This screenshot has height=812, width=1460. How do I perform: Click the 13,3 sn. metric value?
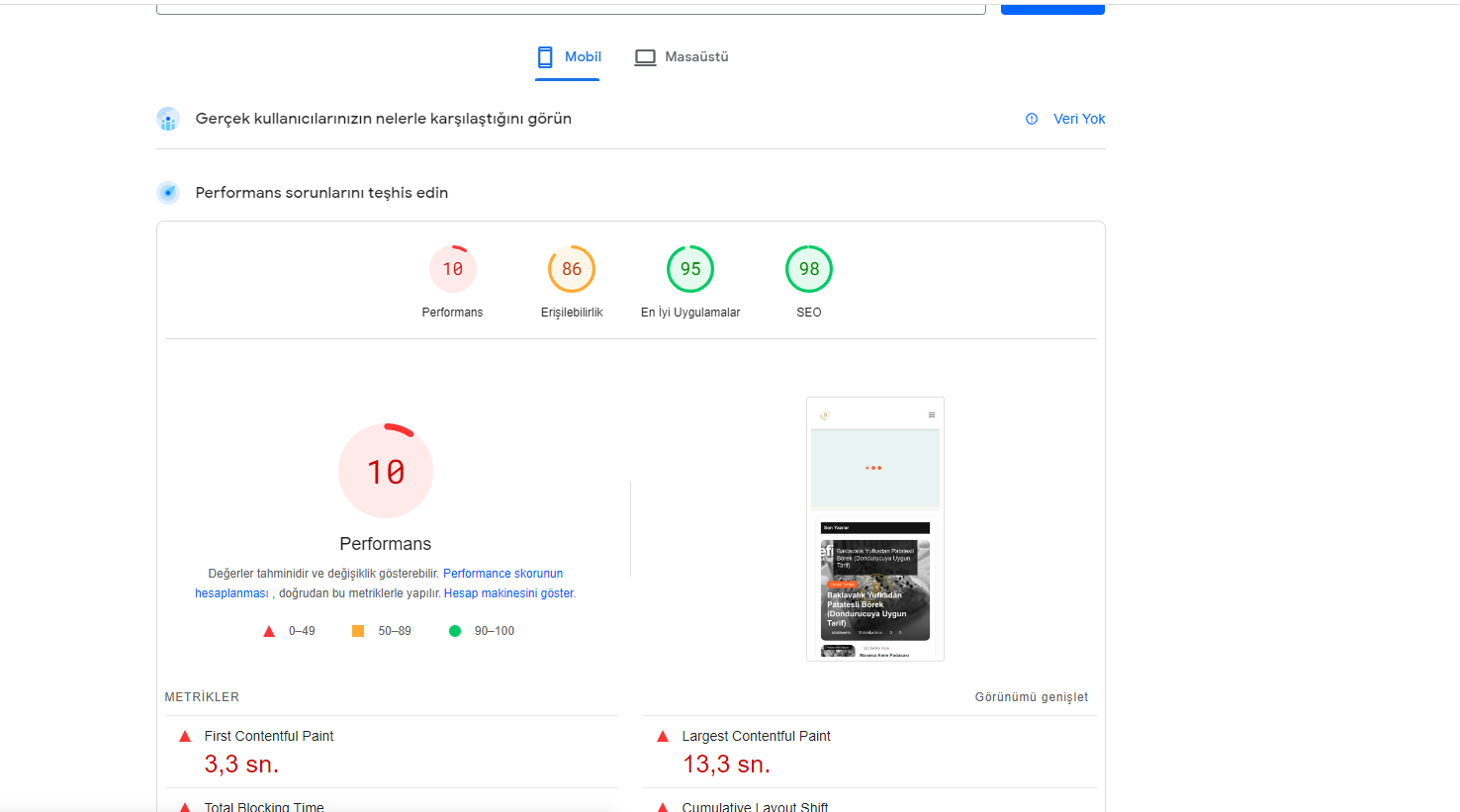tap(726, 765)
